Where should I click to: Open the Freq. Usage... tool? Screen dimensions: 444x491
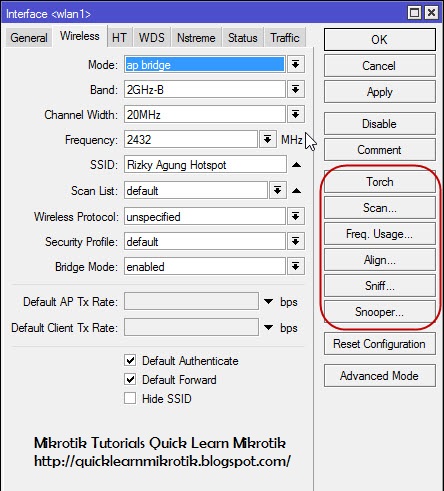pos(380,234)
